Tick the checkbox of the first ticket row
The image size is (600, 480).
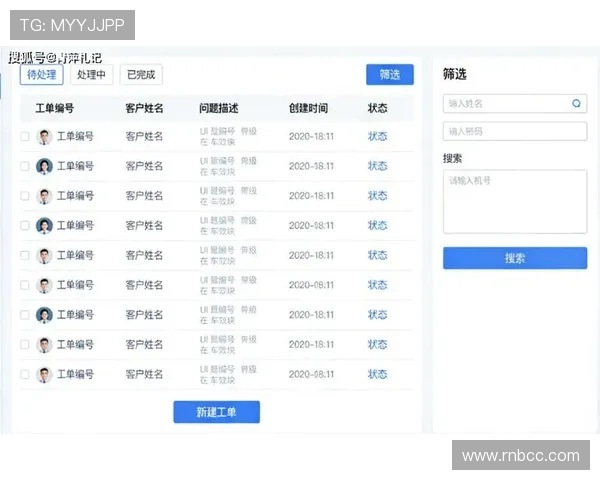[x=25, y=136]
